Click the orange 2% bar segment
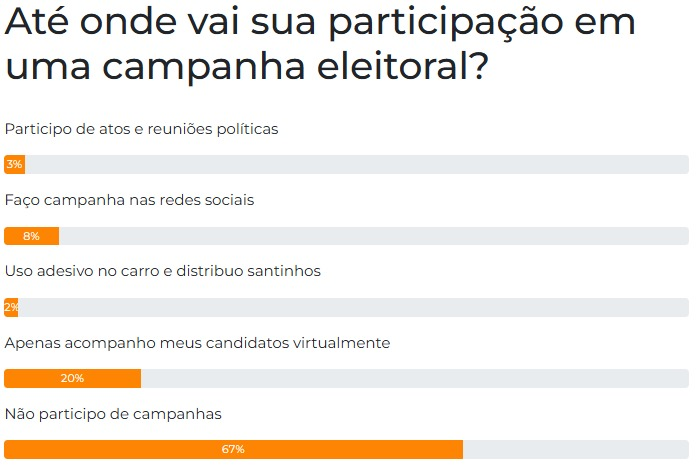Viewport: 699px width, 470px height. [x=11, y=307]
